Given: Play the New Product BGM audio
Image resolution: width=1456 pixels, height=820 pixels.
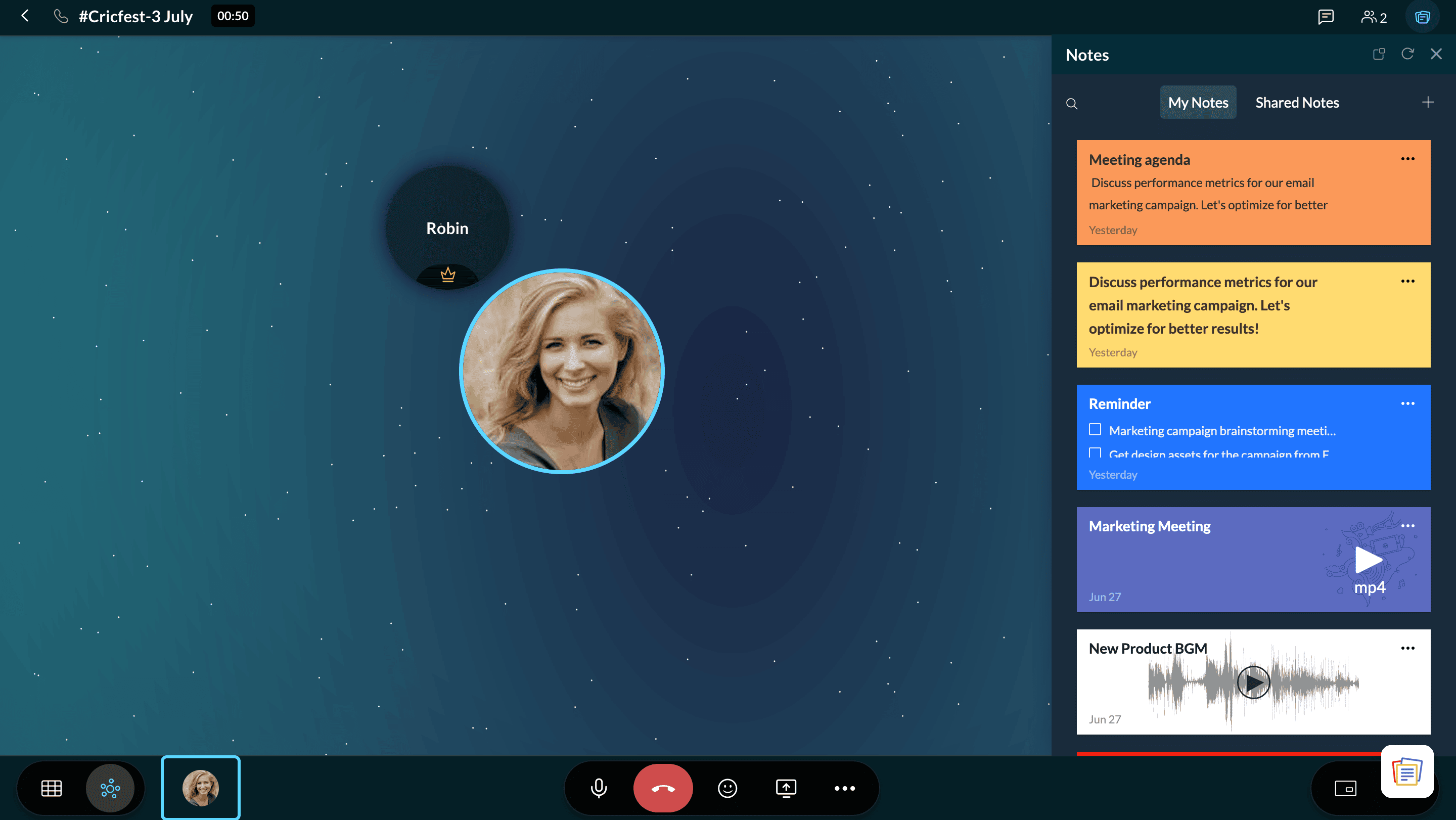Looking at the screenshot, I should tap(1253, 682).
